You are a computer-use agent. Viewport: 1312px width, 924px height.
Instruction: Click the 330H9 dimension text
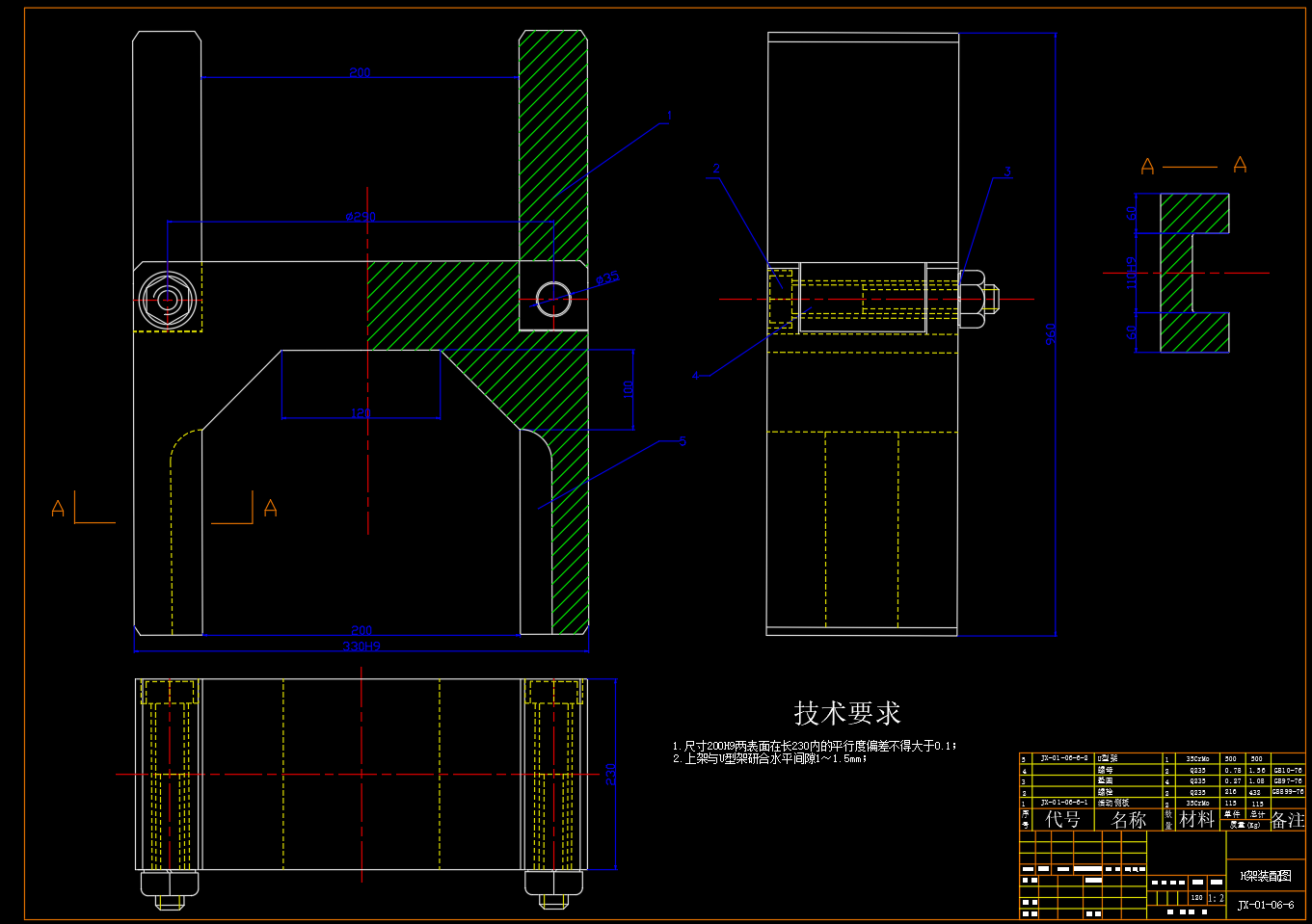tap(361, 647)
